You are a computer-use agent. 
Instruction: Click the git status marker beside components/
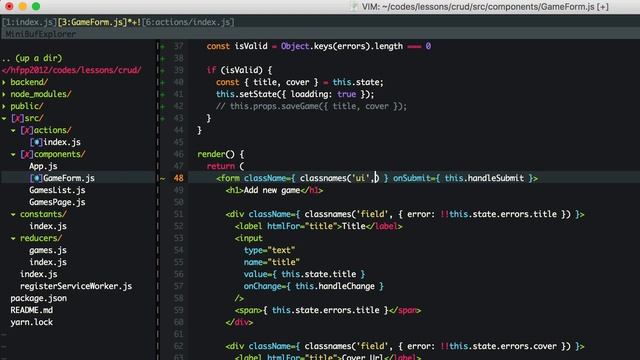(27, 154)
